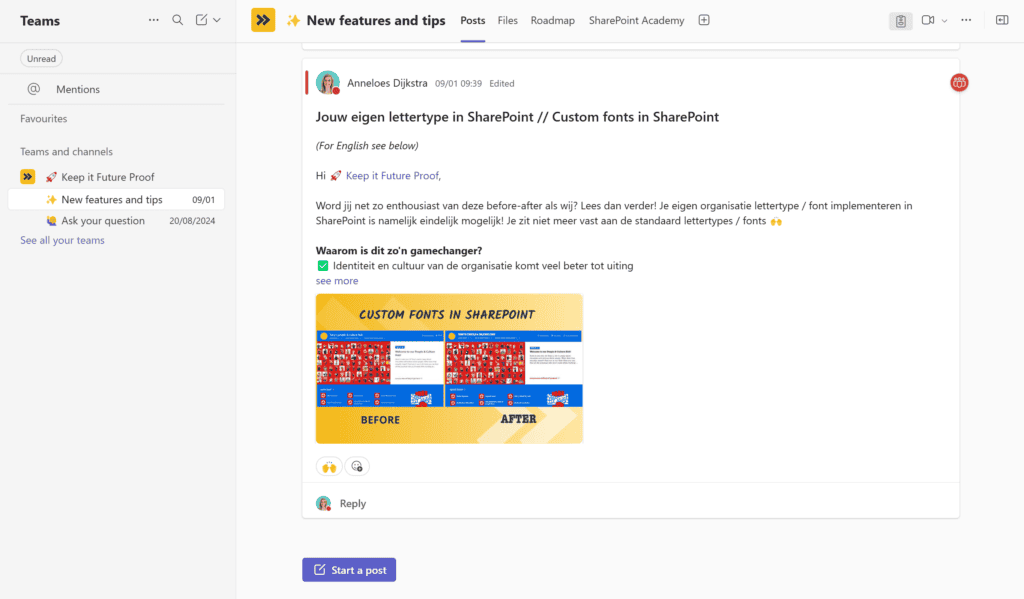The width and height of the screenshot is (1024, 599).
Task: Click Anneloes Dijkstra's post avatar
Action: 328,83
